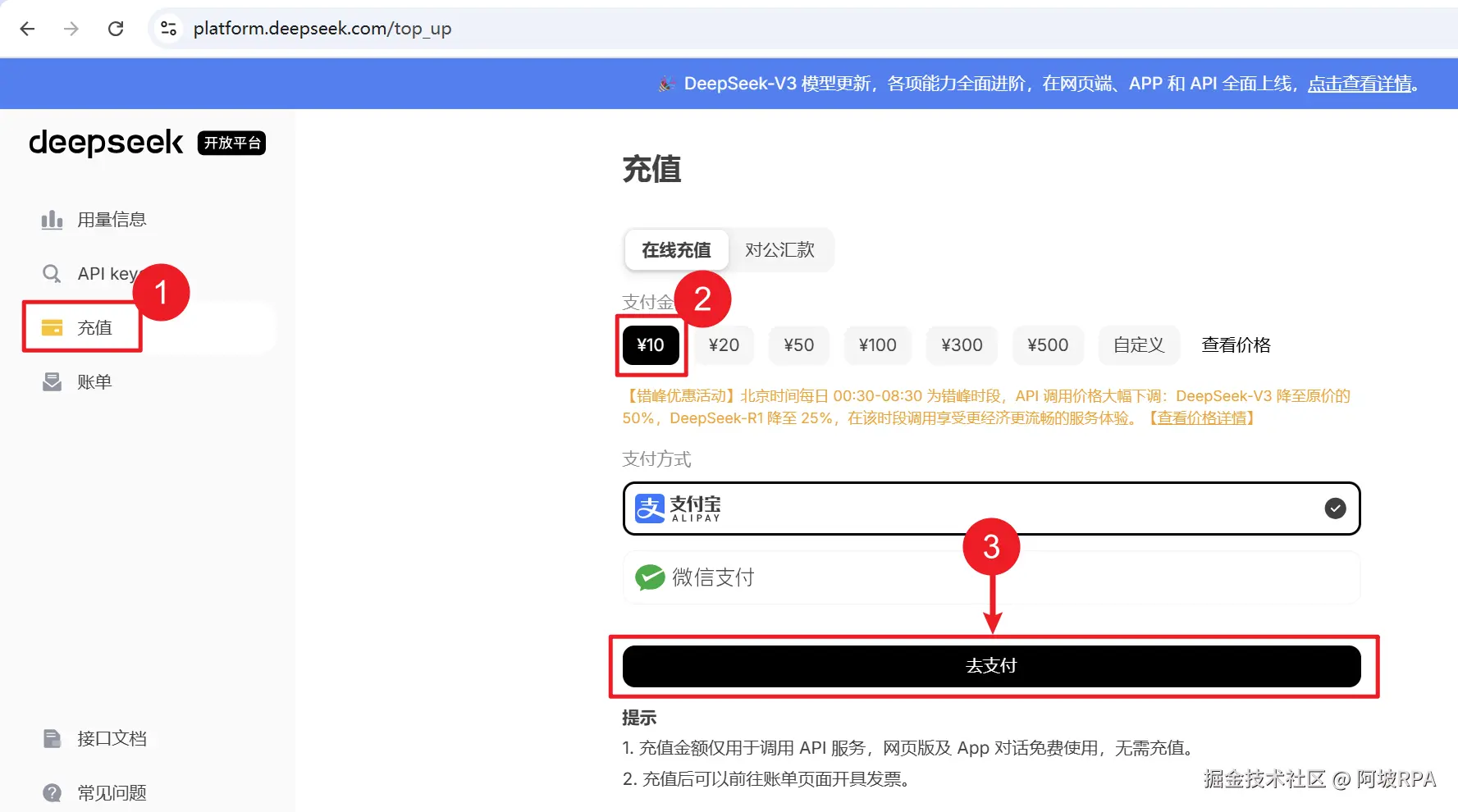Click the 开放平台 badge
Screen dimensions: 1458x812
pyautogui.click(x=232, y=144)
